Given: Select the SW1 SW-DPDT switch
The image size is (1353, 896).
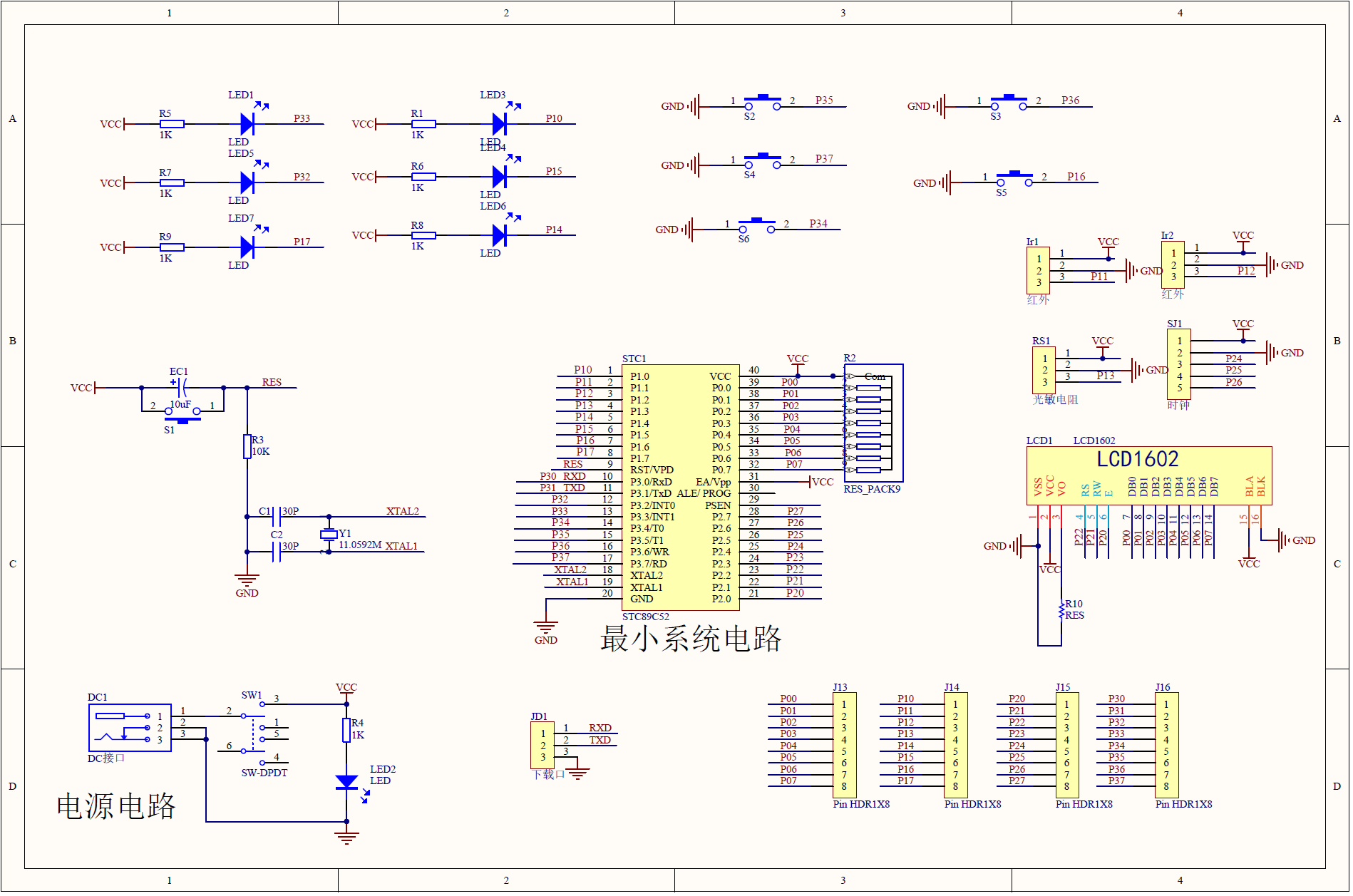Looking at the screenshot, I should click(x=253, y=733).
